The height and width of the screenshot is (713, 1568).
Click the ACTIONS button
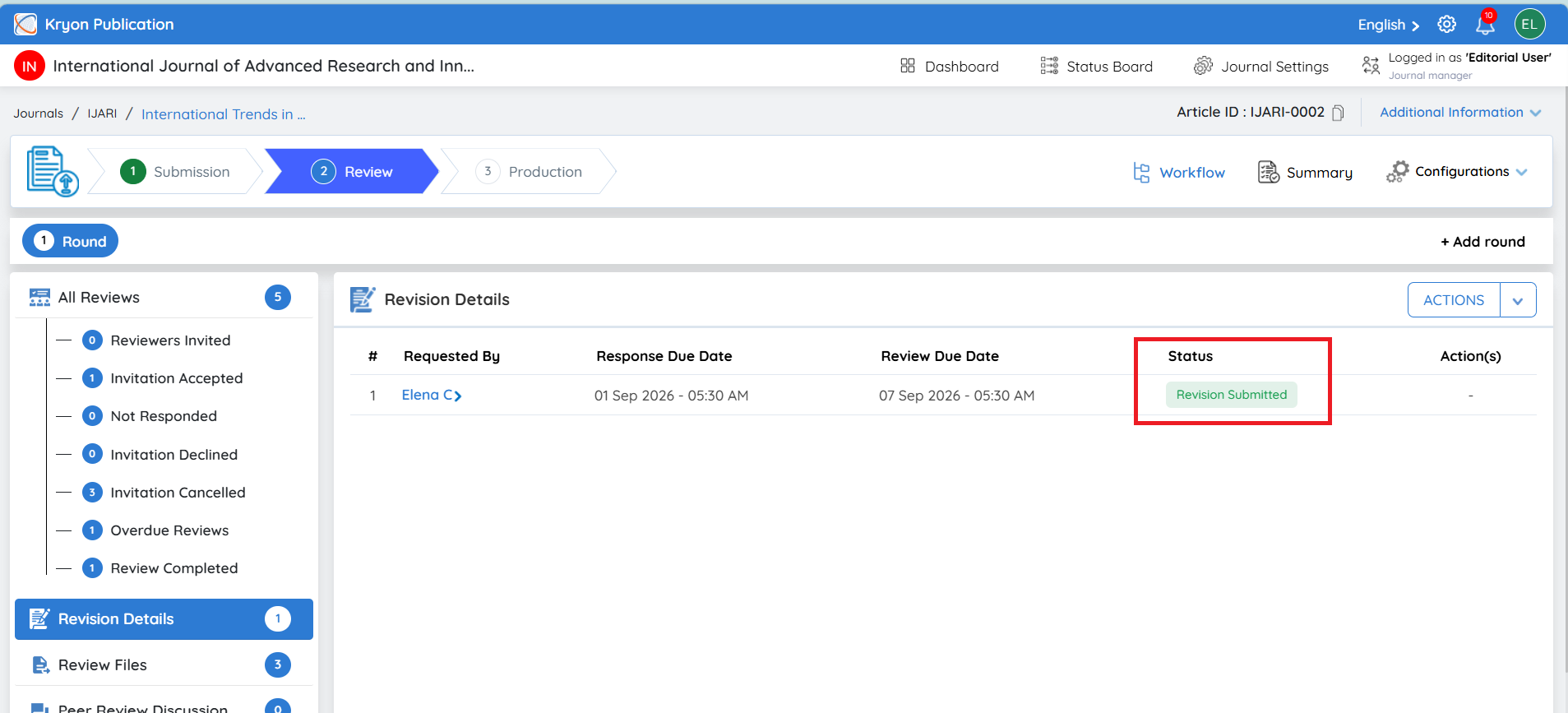tap(1454, 300)
